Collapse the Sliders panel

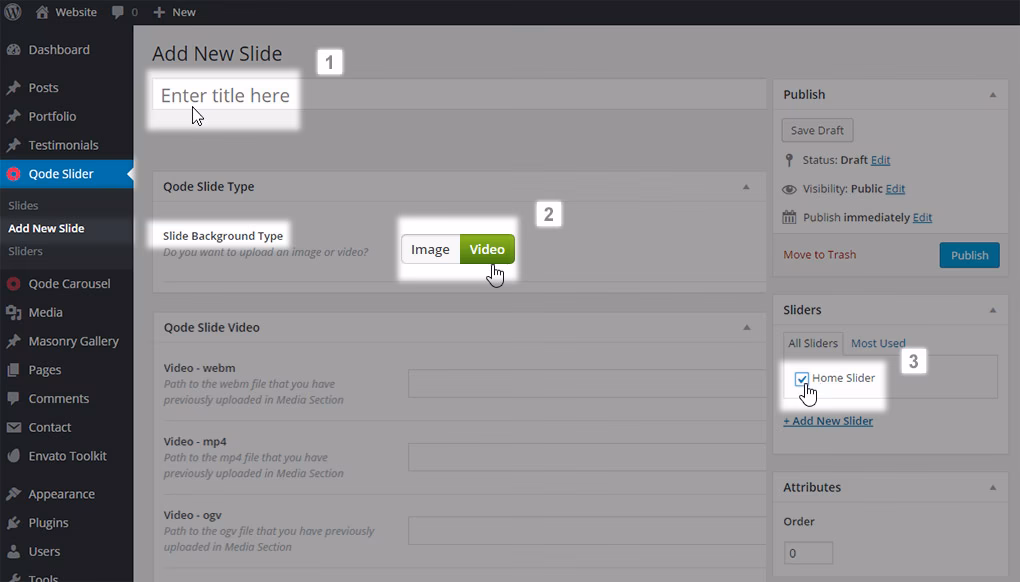[994, 309]
